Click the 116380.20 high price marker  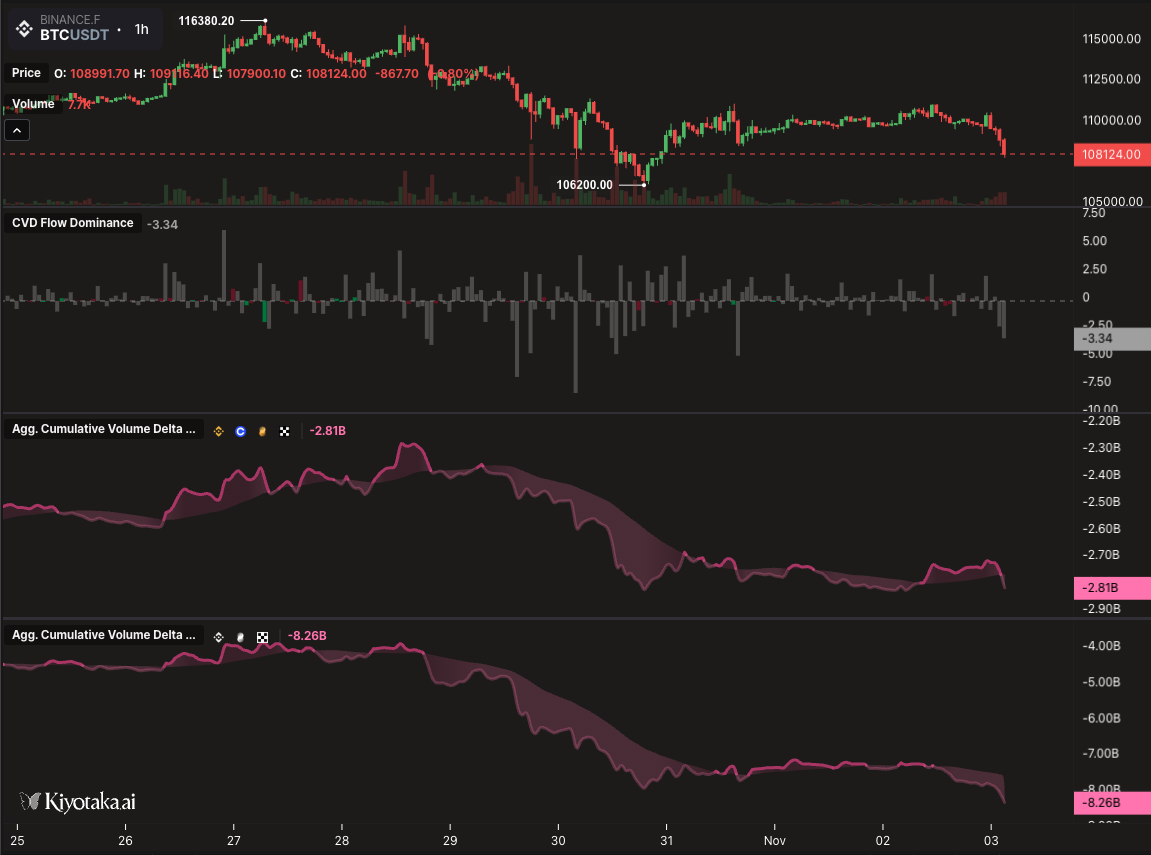tap(206, 21)
